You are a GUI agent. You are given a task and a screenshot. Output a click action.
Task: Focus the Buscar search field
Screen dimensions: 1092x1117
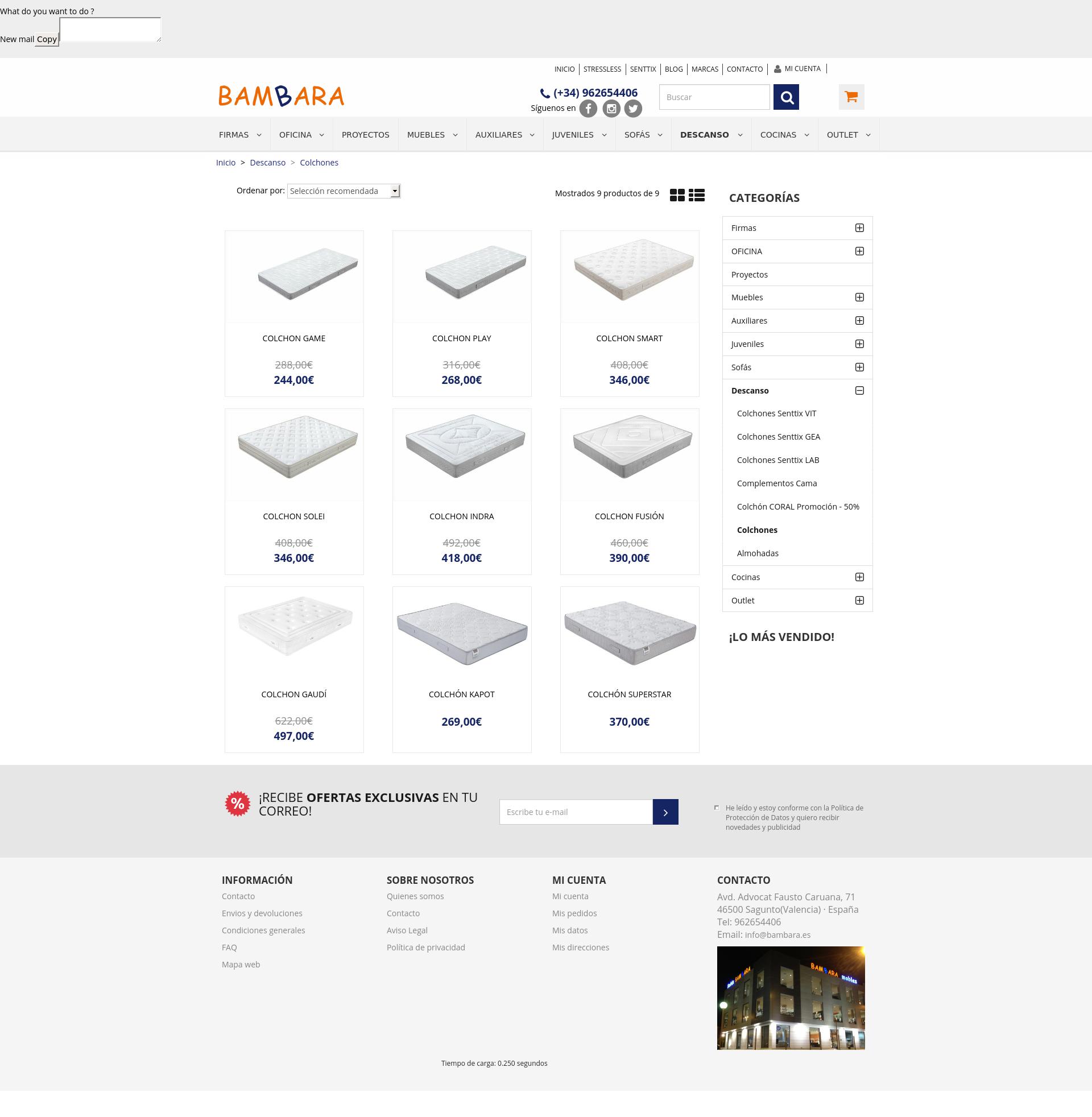[x=714, y=97]
